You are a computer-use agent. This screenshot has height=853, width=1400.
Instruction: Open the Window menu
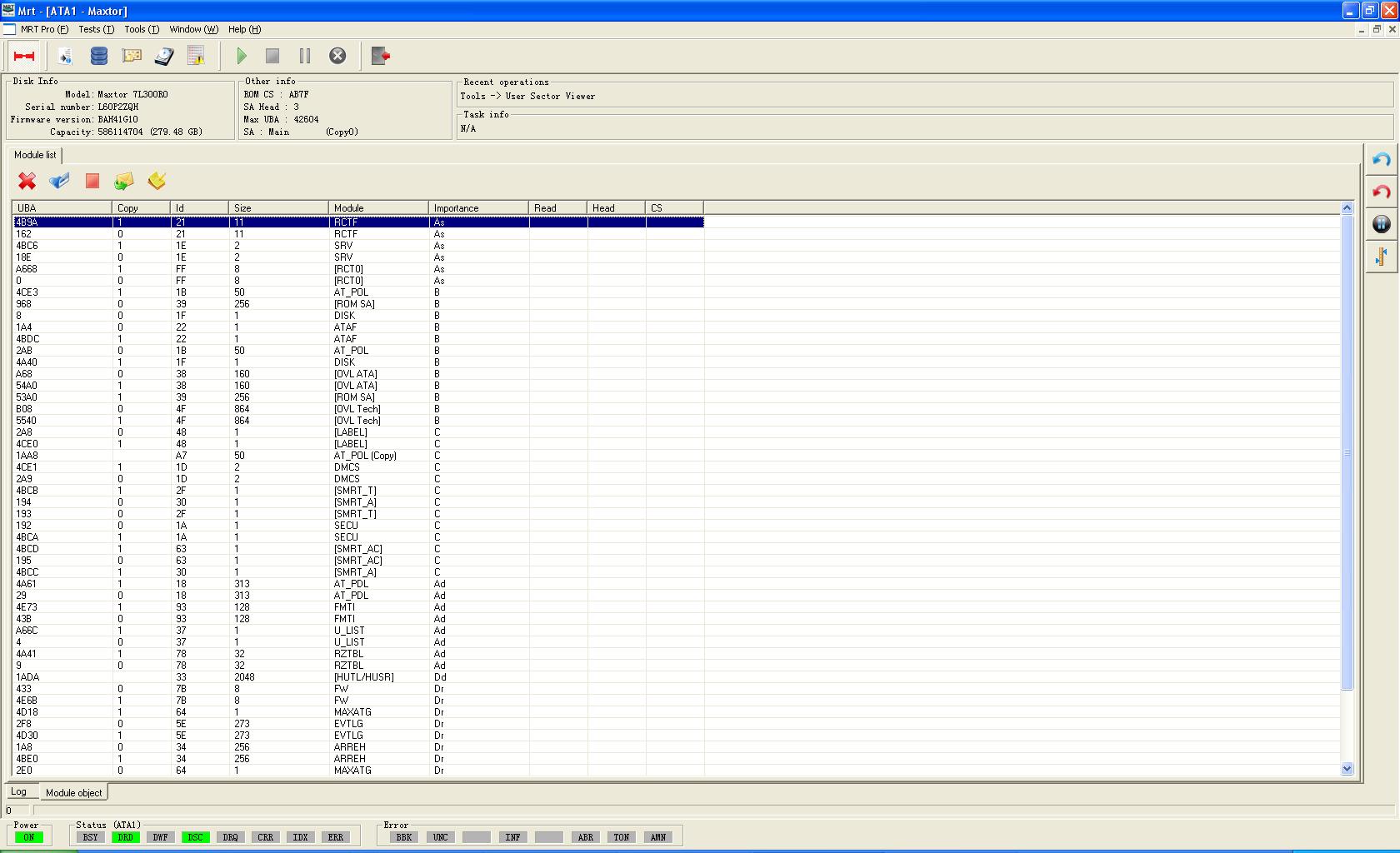pyautogui.click(x=193, y=29)
